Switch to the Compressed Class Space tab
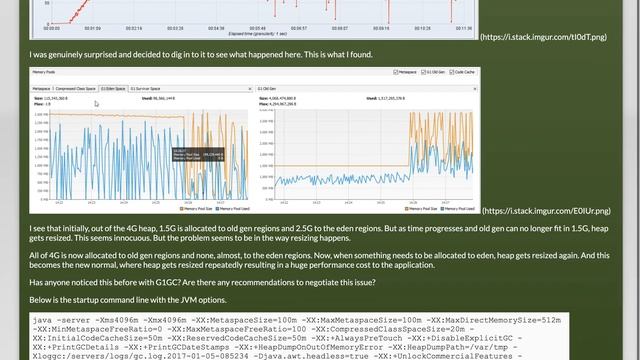The image size is (640, 360). (75, 89)
